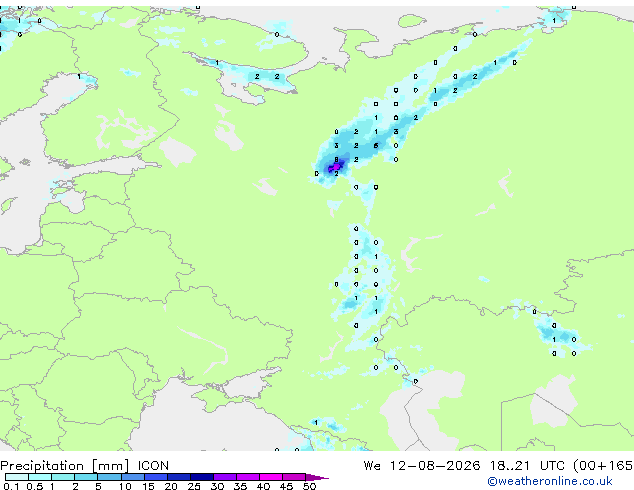The width and height of the screenshot is (634, 490).
Task: Click the '35' legend scale label
Action: point(240,486)
